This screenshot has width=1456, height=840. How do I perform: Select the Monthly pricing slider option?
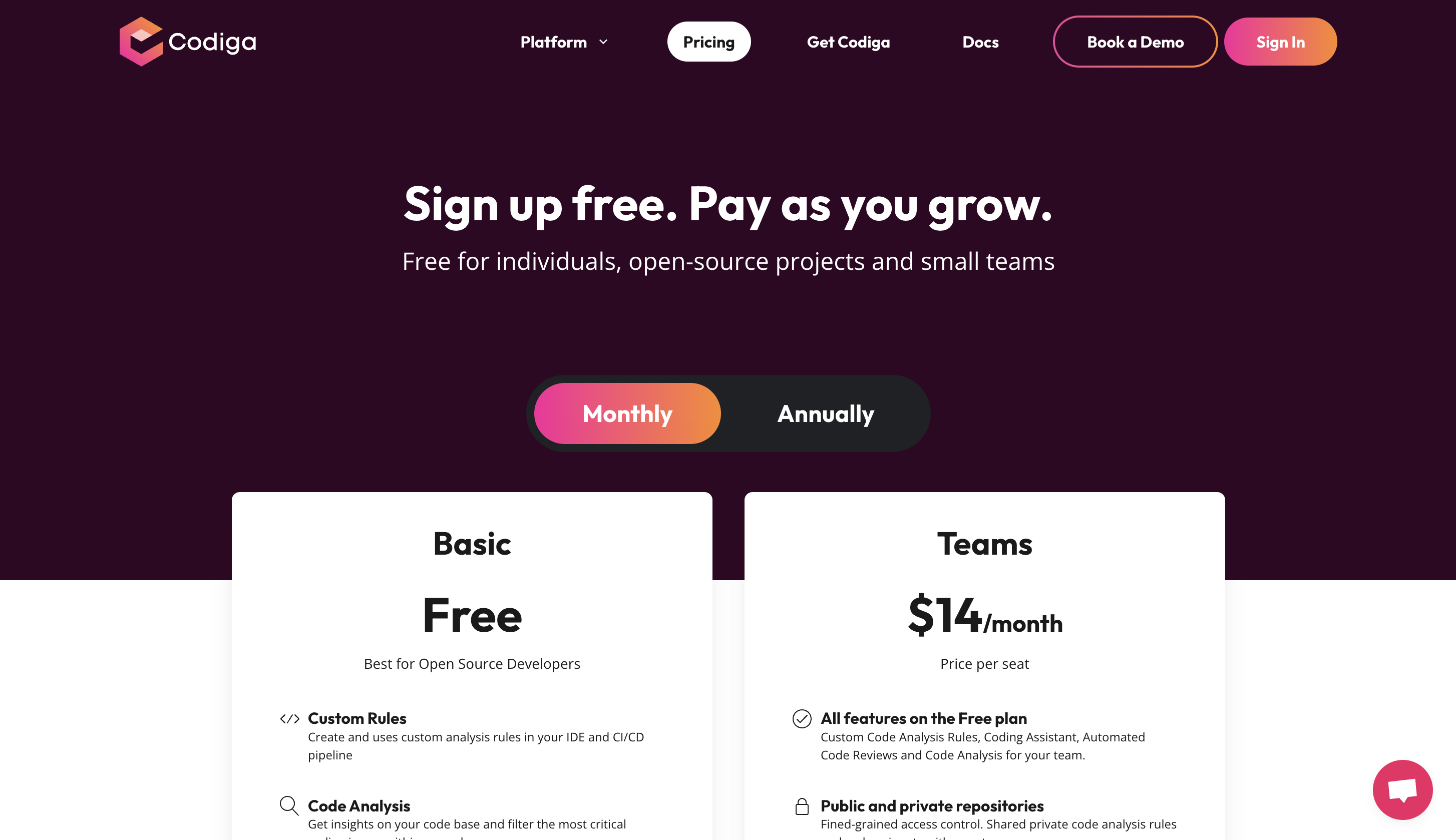click(627, 412)
